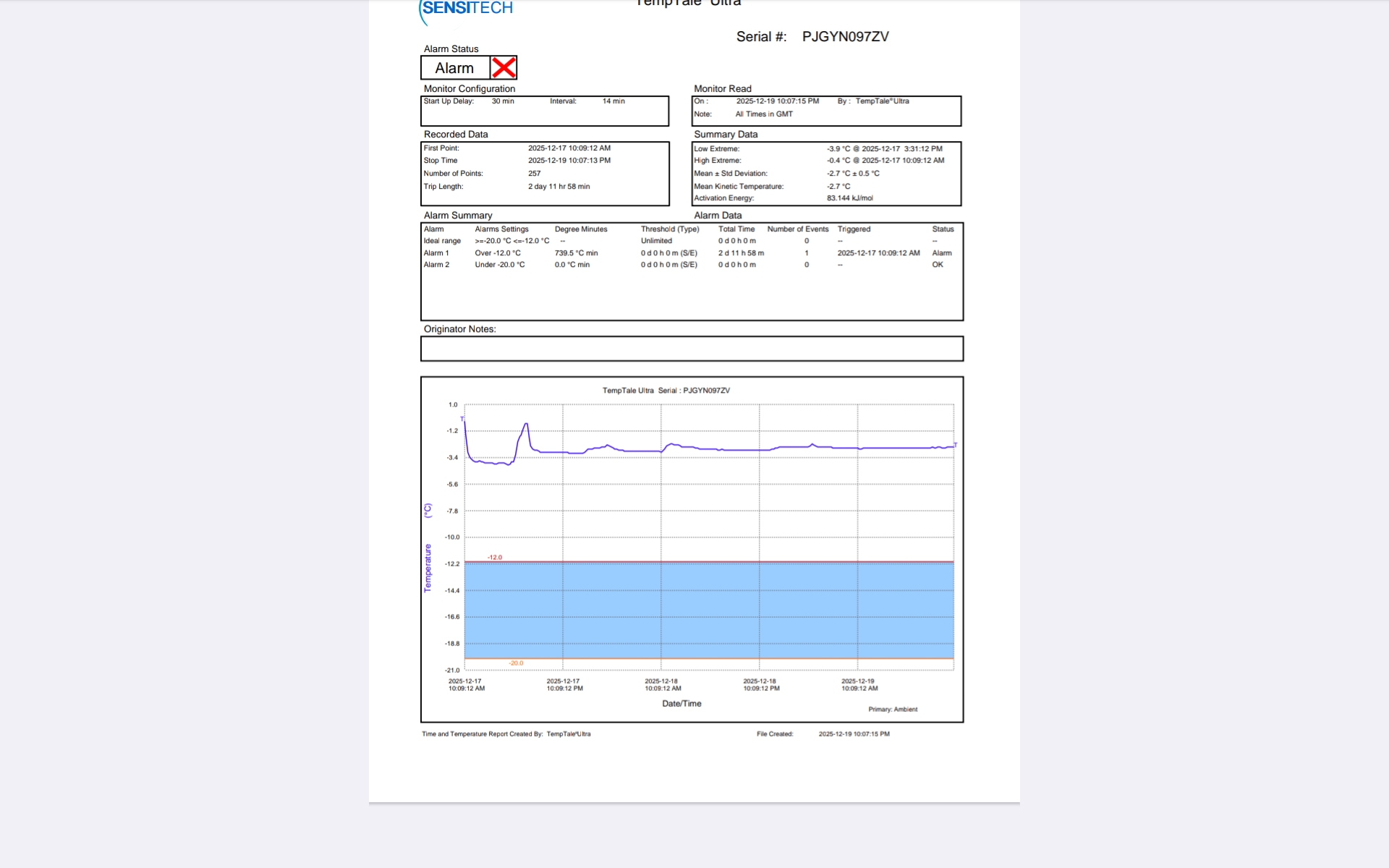Click the File Created timestamp in footer

pyautogui.click(x=854, y=734)
